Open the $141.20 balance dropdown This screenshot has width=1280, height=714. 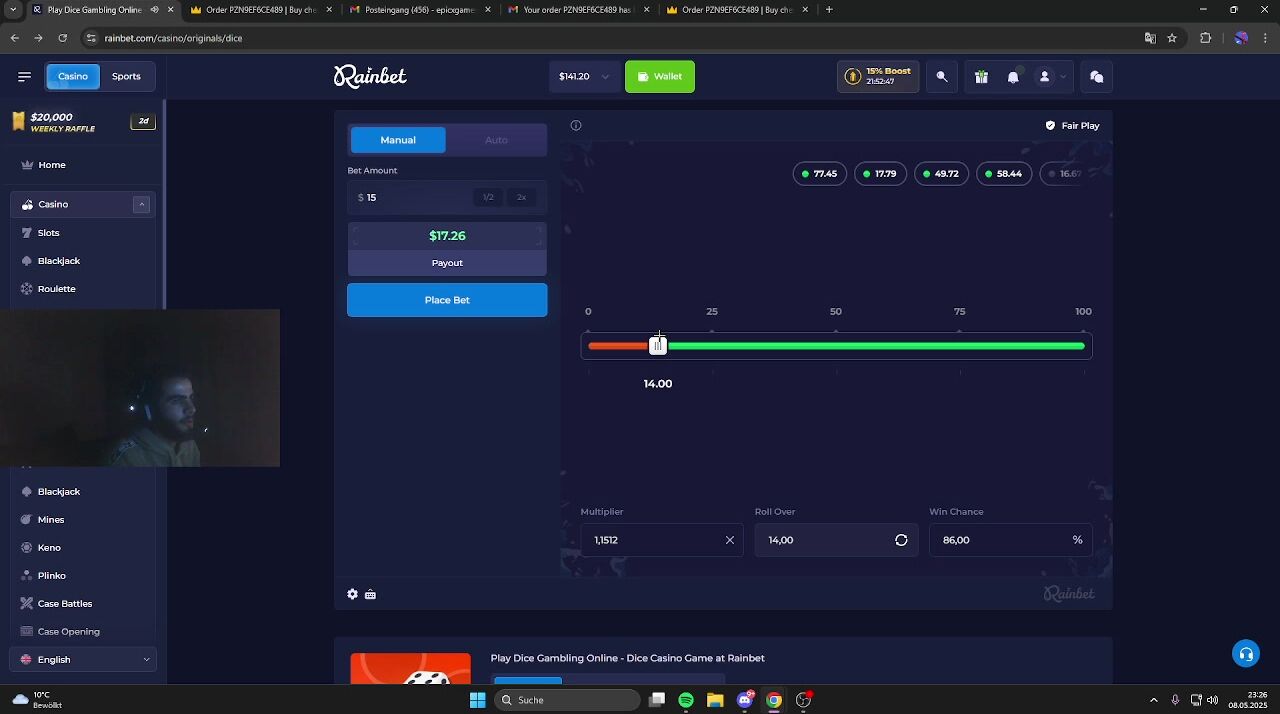coord(584,77)
